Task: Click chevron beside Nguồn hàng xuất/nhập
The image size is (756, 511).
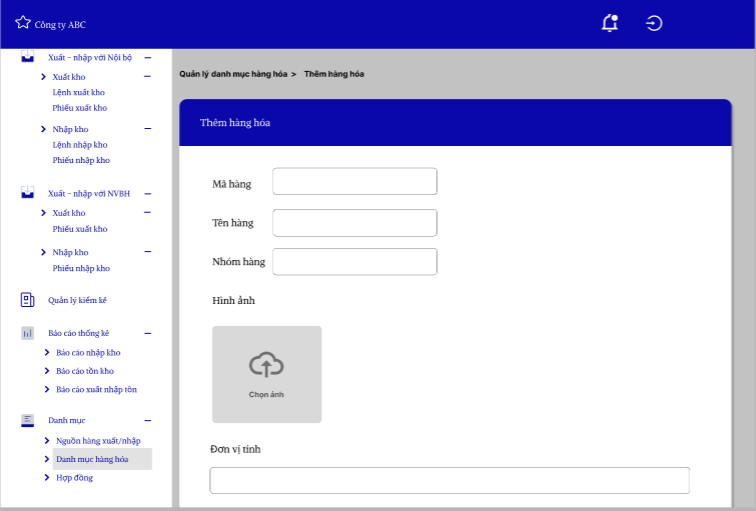Action: pyautogui.click(x=47, y=441)
